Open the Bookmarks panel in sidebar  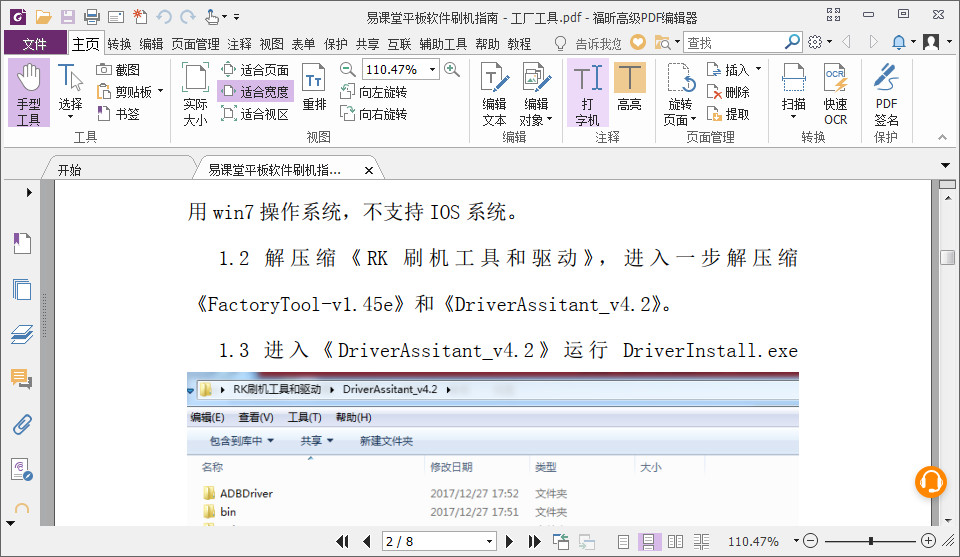click(22, 243)
